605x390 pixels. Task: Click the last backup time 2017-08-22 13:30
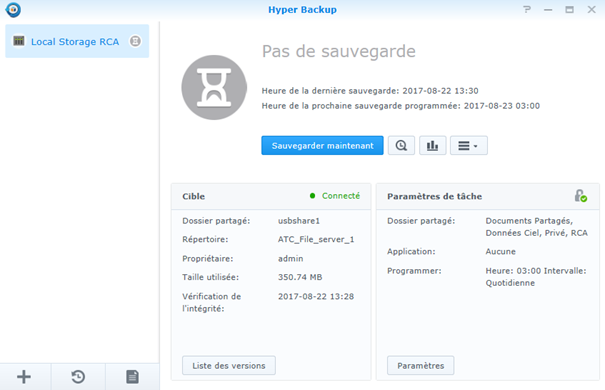[440, 91]
